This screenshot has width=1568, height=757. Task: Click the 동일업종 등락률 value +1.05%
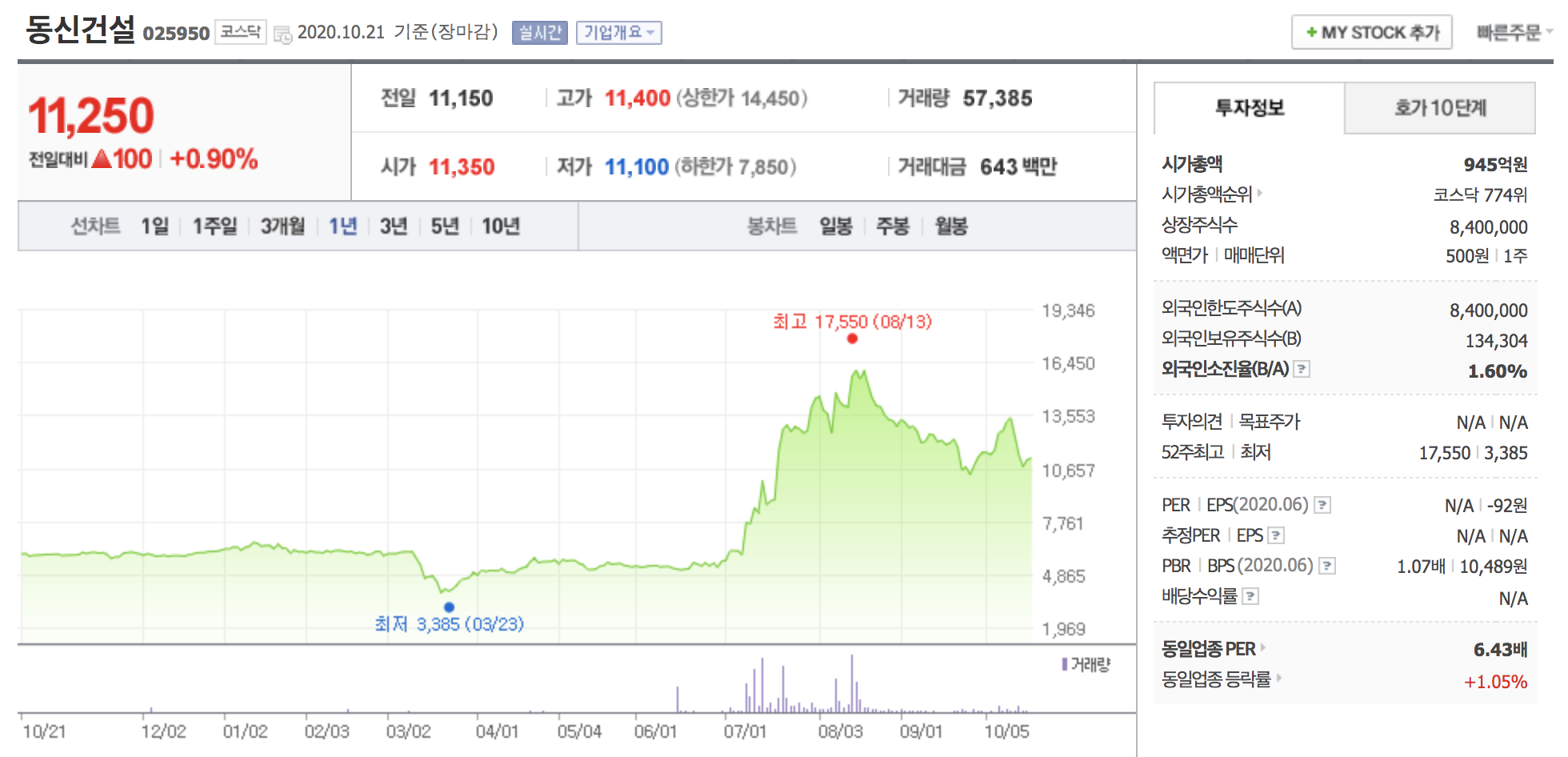(x=1495, y=682)
